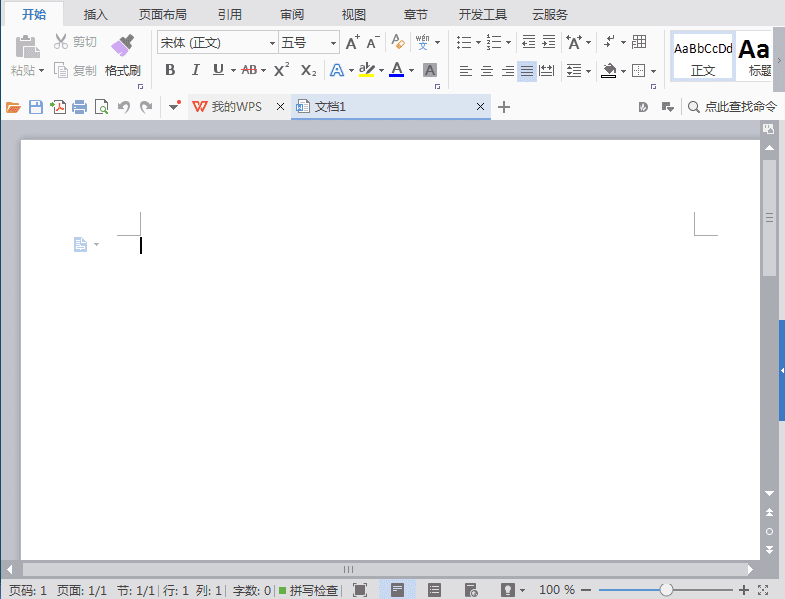This screenshot has width=785, height=599.
Task: Toggle Underline formatting
Action: 218,70
